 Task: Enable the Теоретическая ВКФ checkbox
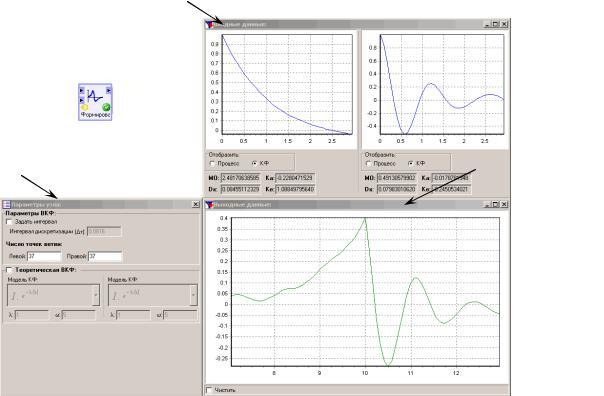pyautogui.click(x=9, y=270)
